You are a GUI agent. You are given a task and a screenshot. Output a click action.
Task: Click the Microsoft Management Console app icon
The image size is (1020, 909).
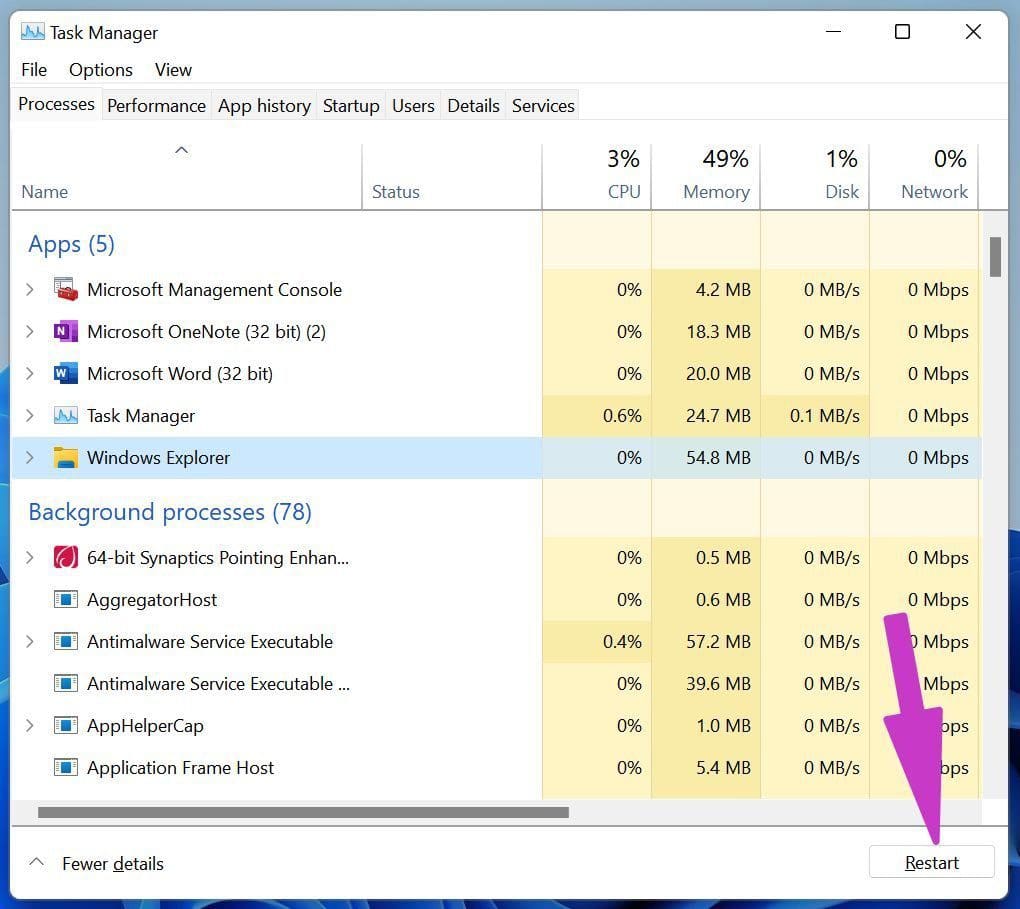point(66,289)
